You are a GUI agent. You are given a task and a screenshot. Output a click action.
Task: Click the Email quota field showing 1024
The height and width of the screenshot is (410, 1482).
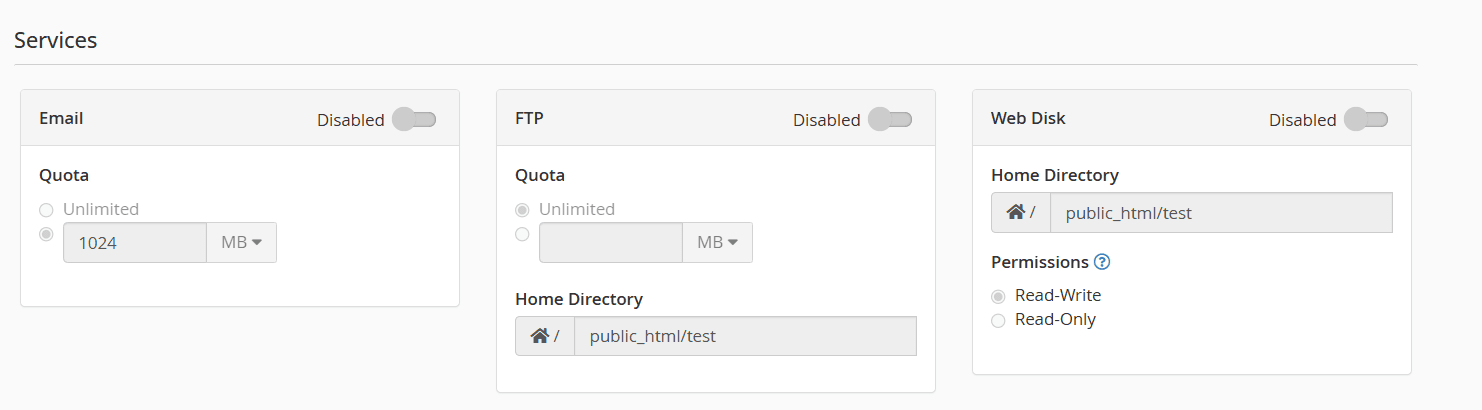click(x=135, y=242)
